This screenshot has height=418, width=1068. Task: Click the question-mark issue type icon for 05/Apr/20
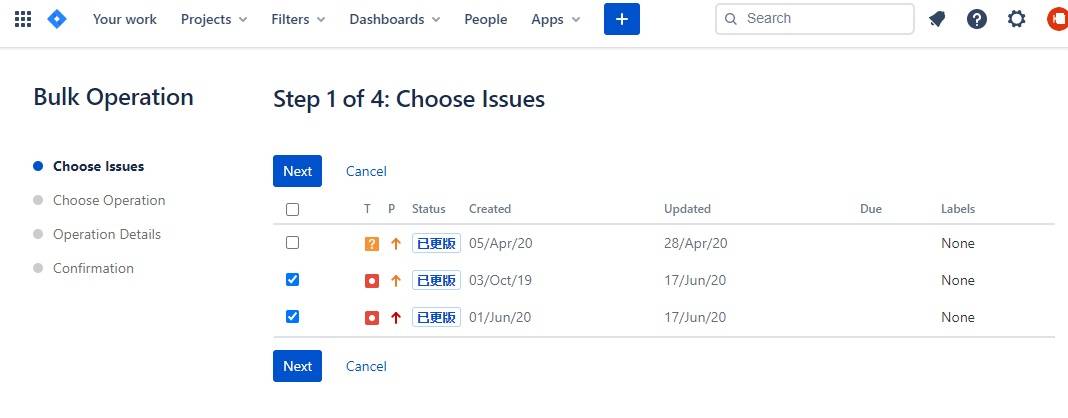point(371,244)
